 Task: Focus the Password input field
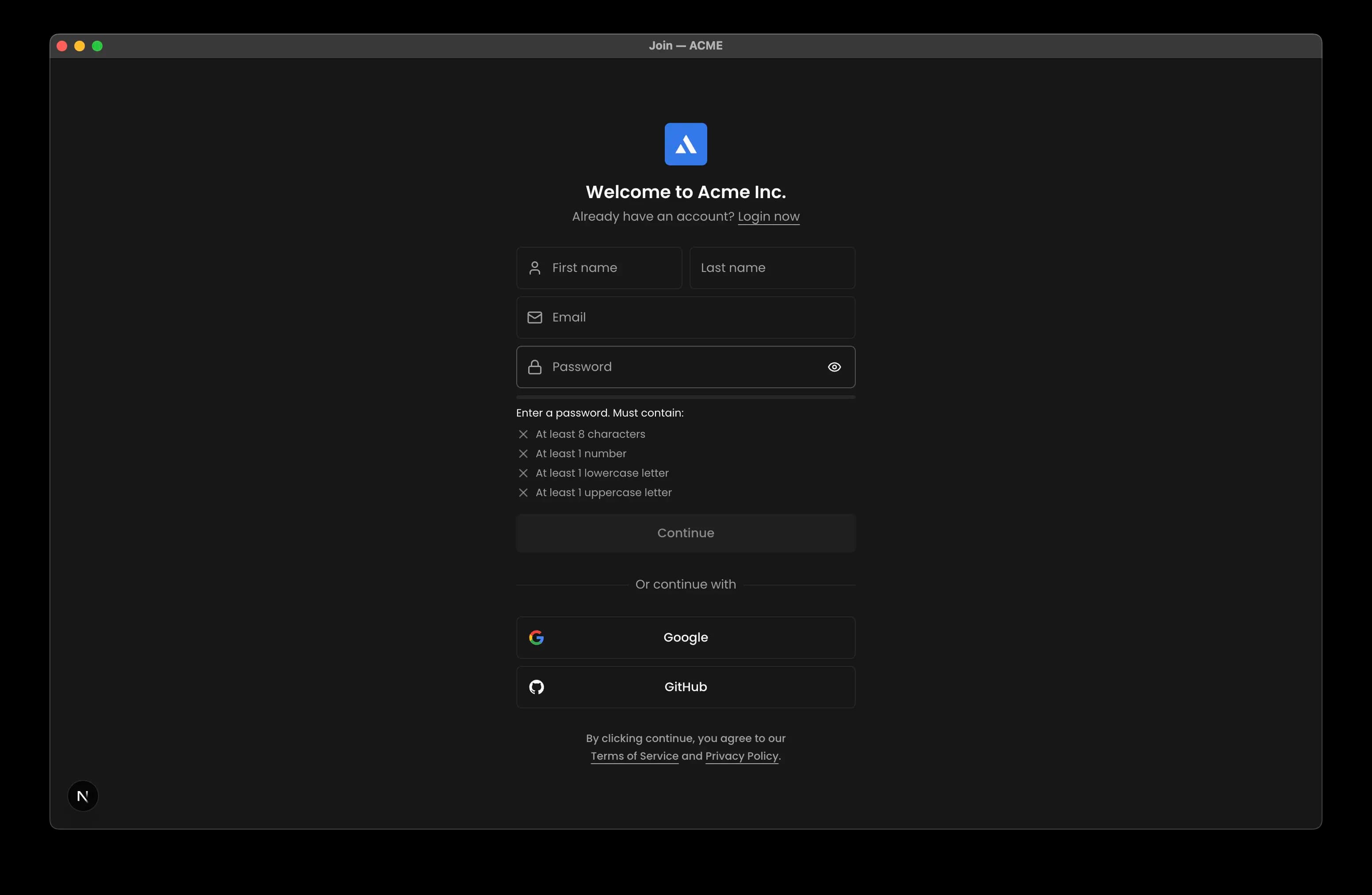[x=680, y=367]
